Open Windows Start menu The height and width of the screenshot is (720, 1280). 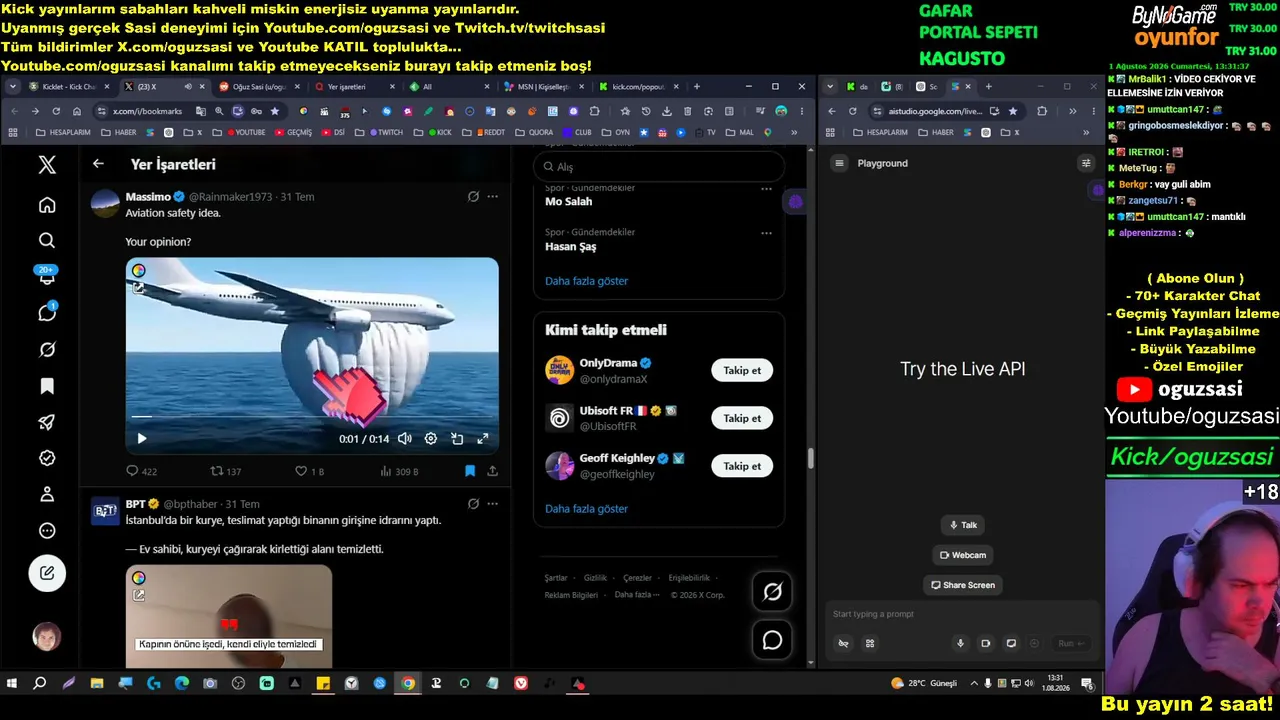coord(12,684)
